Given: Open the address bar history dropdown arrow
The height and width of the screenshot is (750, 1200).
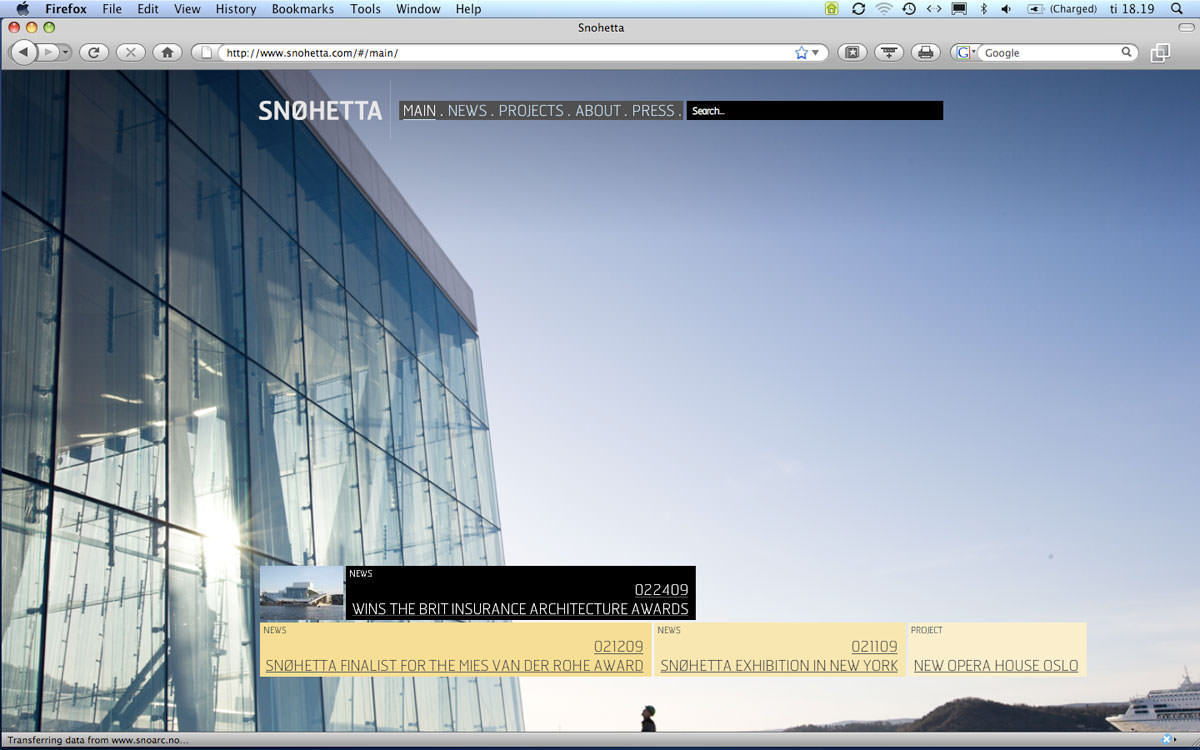Looking at the screenshot, I should coord(816,53).
